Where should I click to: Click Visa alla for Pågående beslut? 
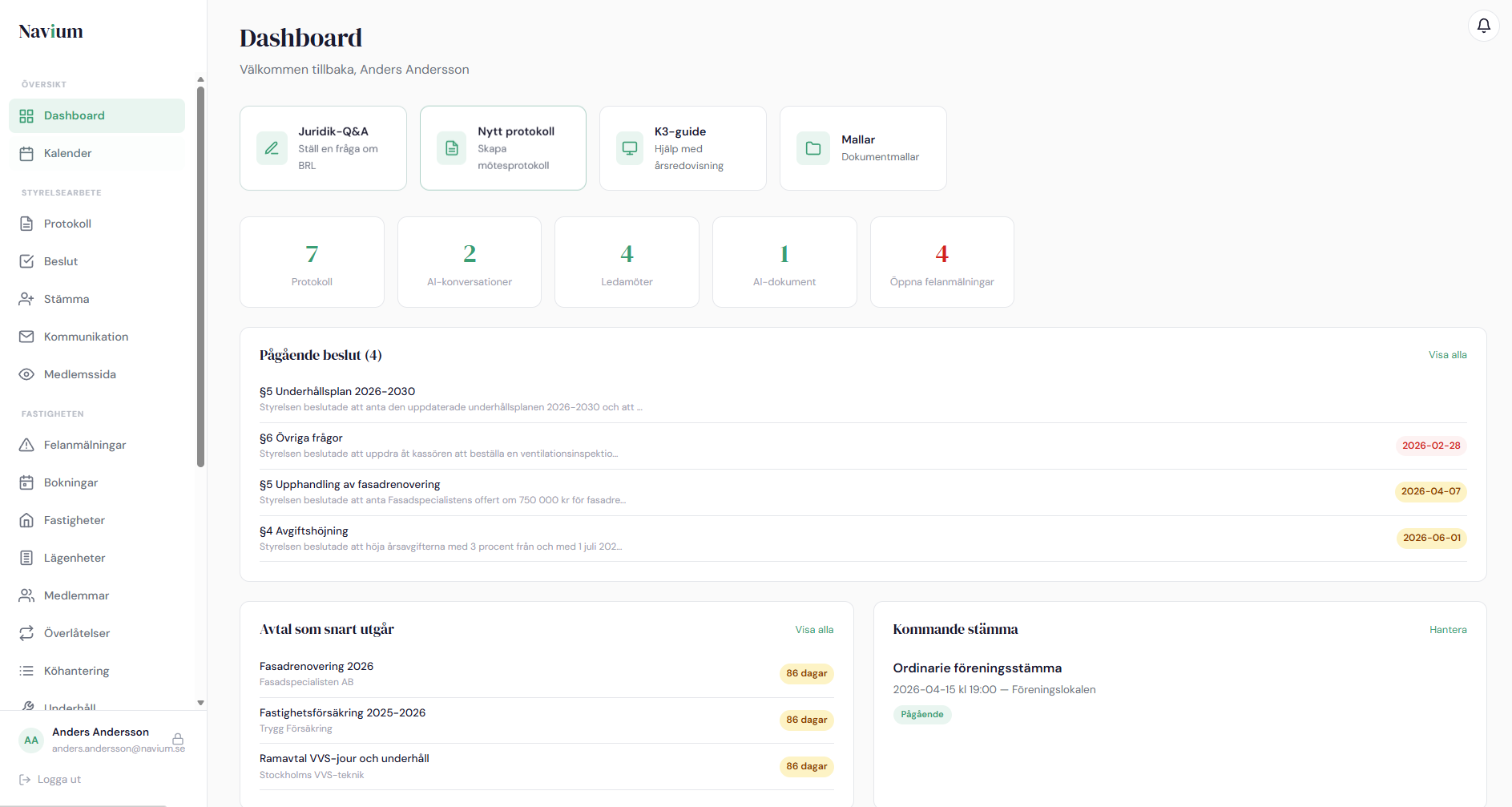pyautogui.click(x=1447, y=355)
